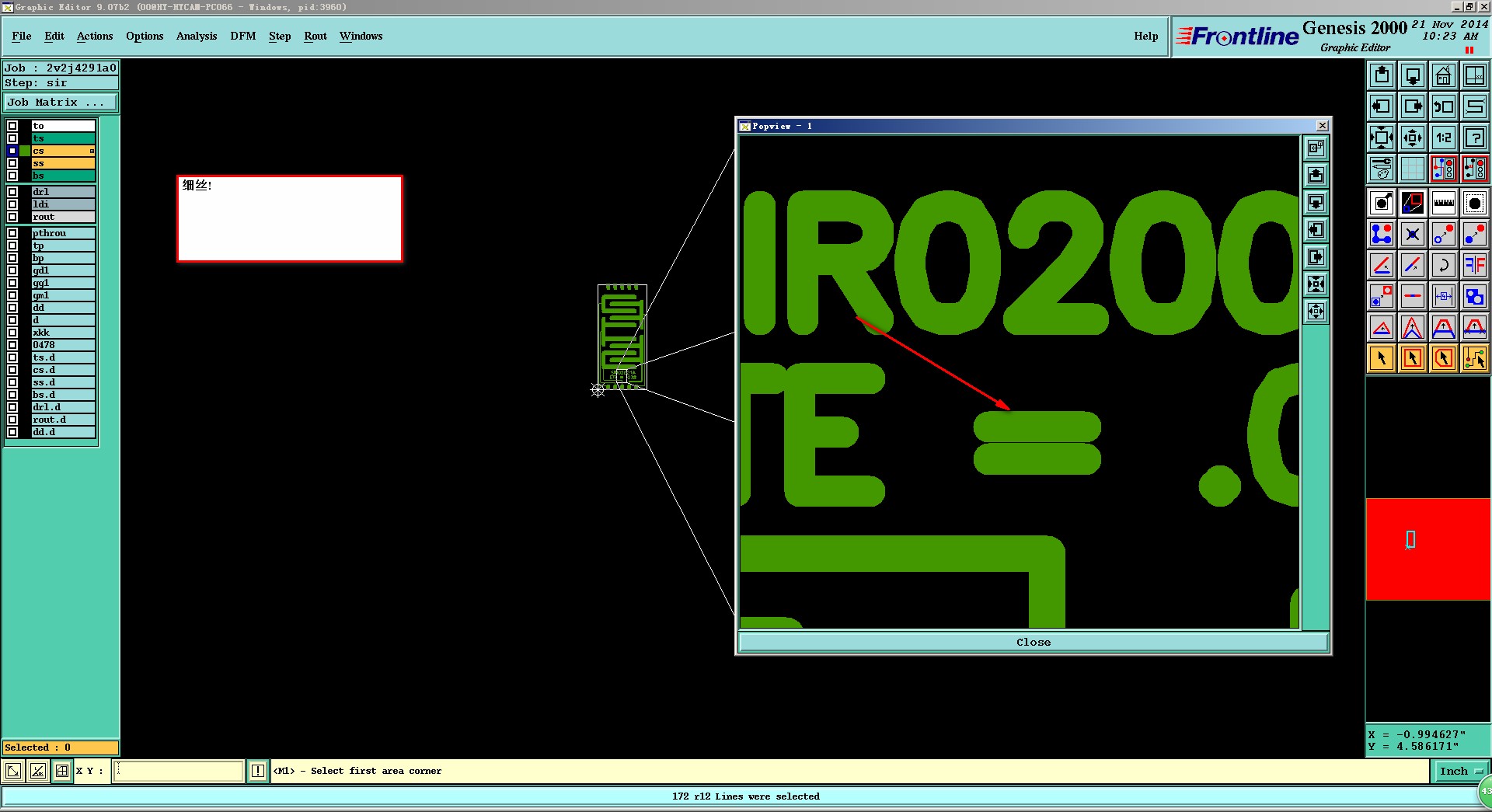This screenshot has height=812, width=1492.
Task: Select the gd1 layer name row
Action: tap(63, 270)
